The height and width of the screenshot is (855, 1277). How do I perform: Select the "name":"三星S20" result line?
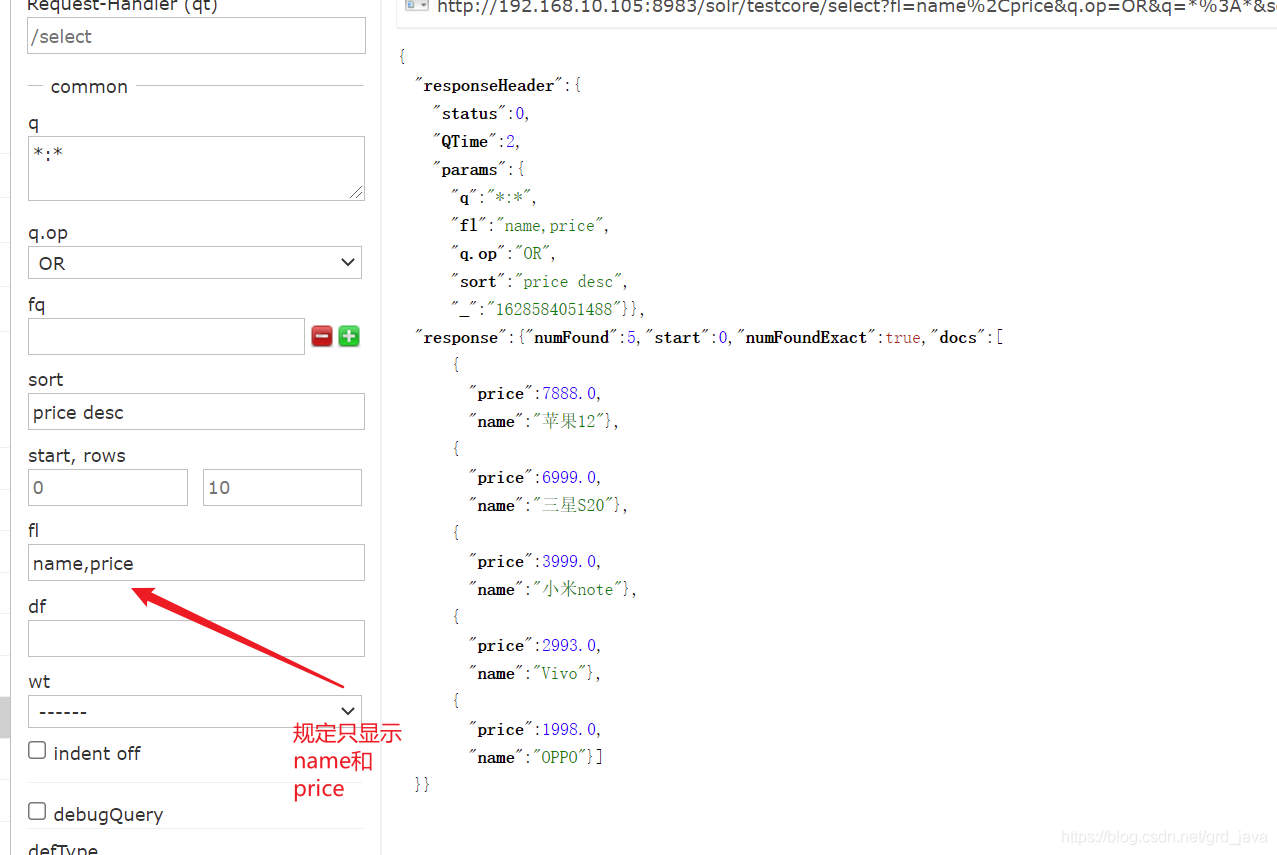tap(548, 505)
